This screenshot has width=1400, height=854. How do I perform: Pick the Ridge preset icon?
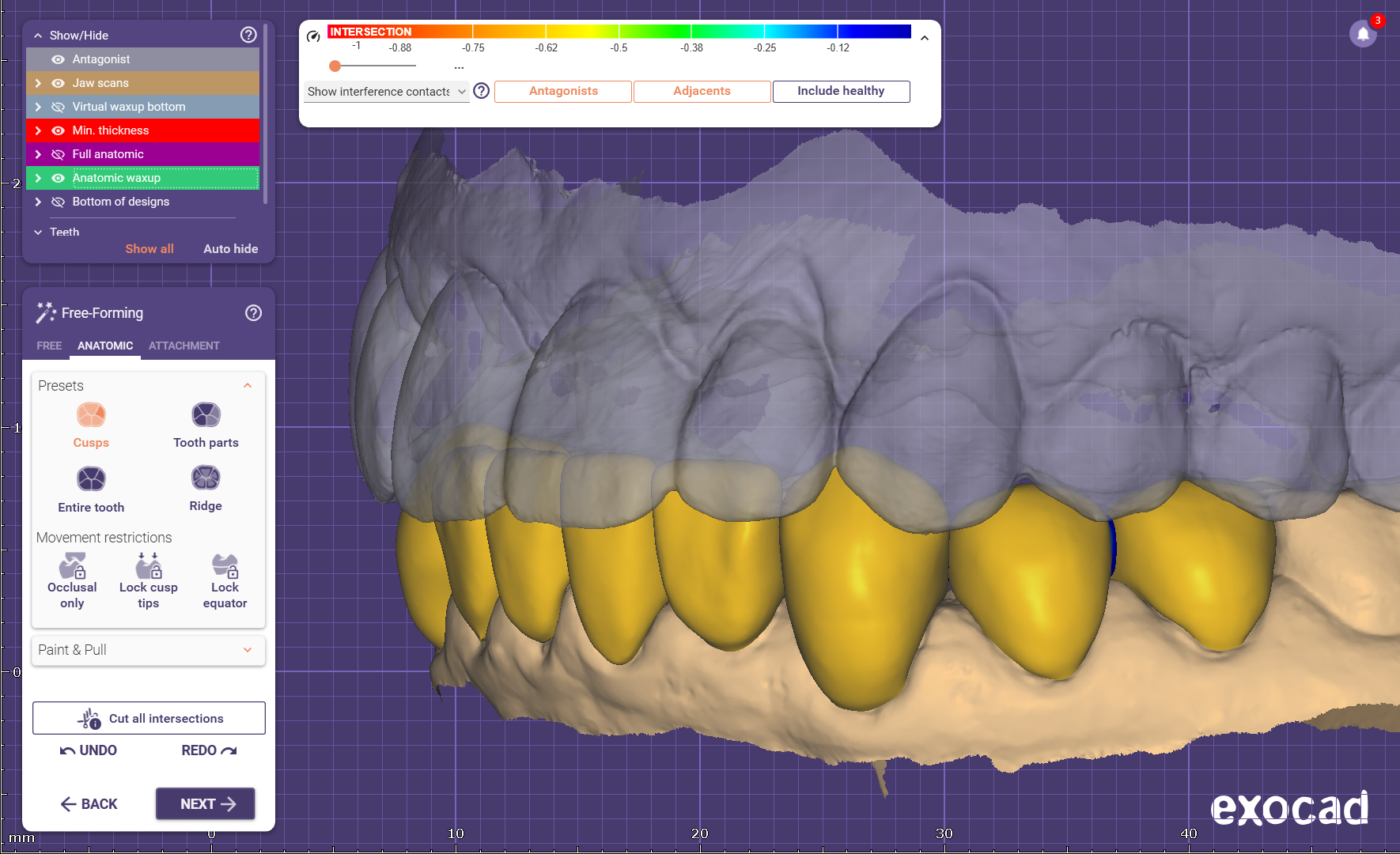[206, 478]
